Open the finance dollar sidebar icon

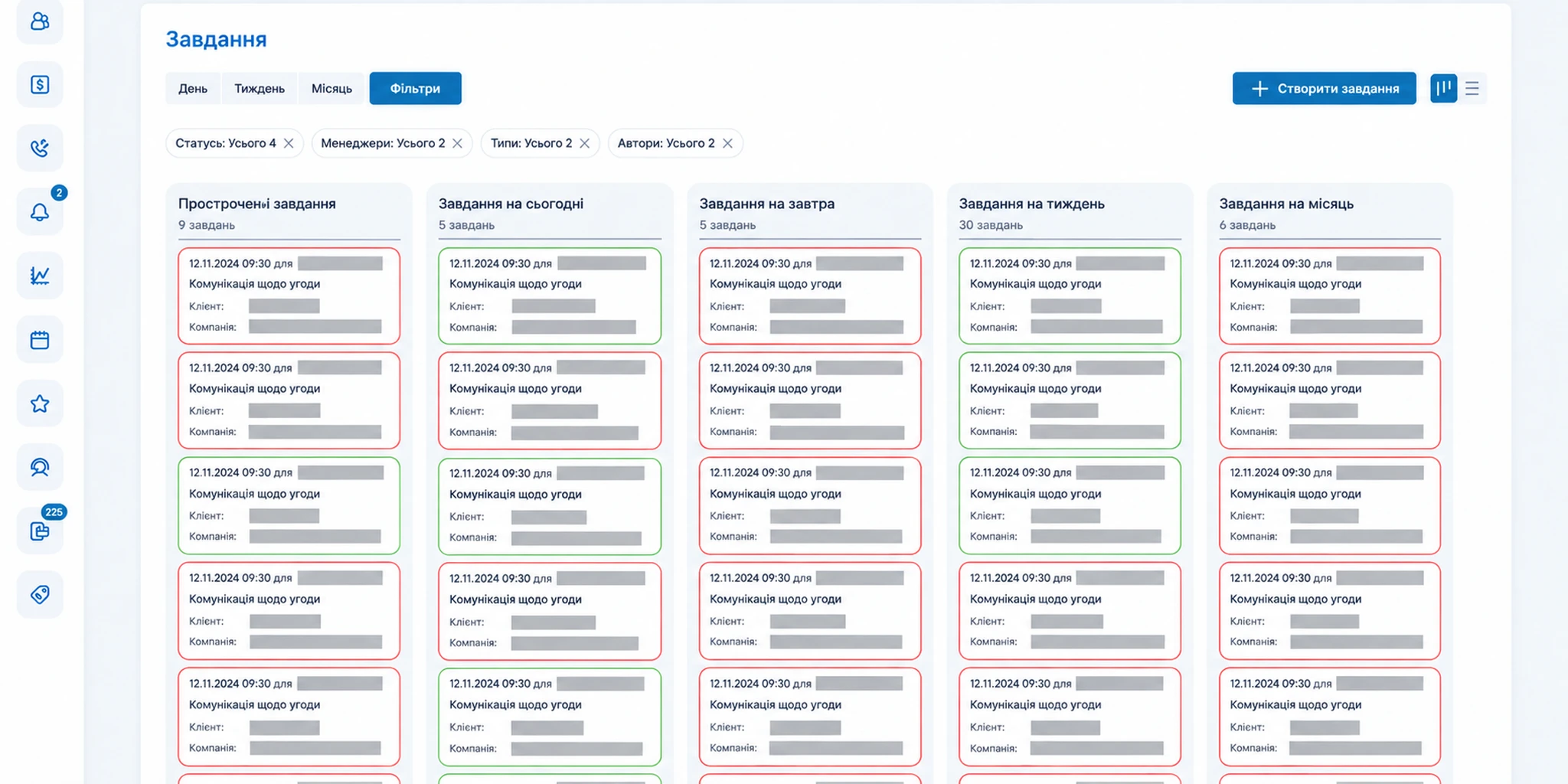tap(40, 84)
